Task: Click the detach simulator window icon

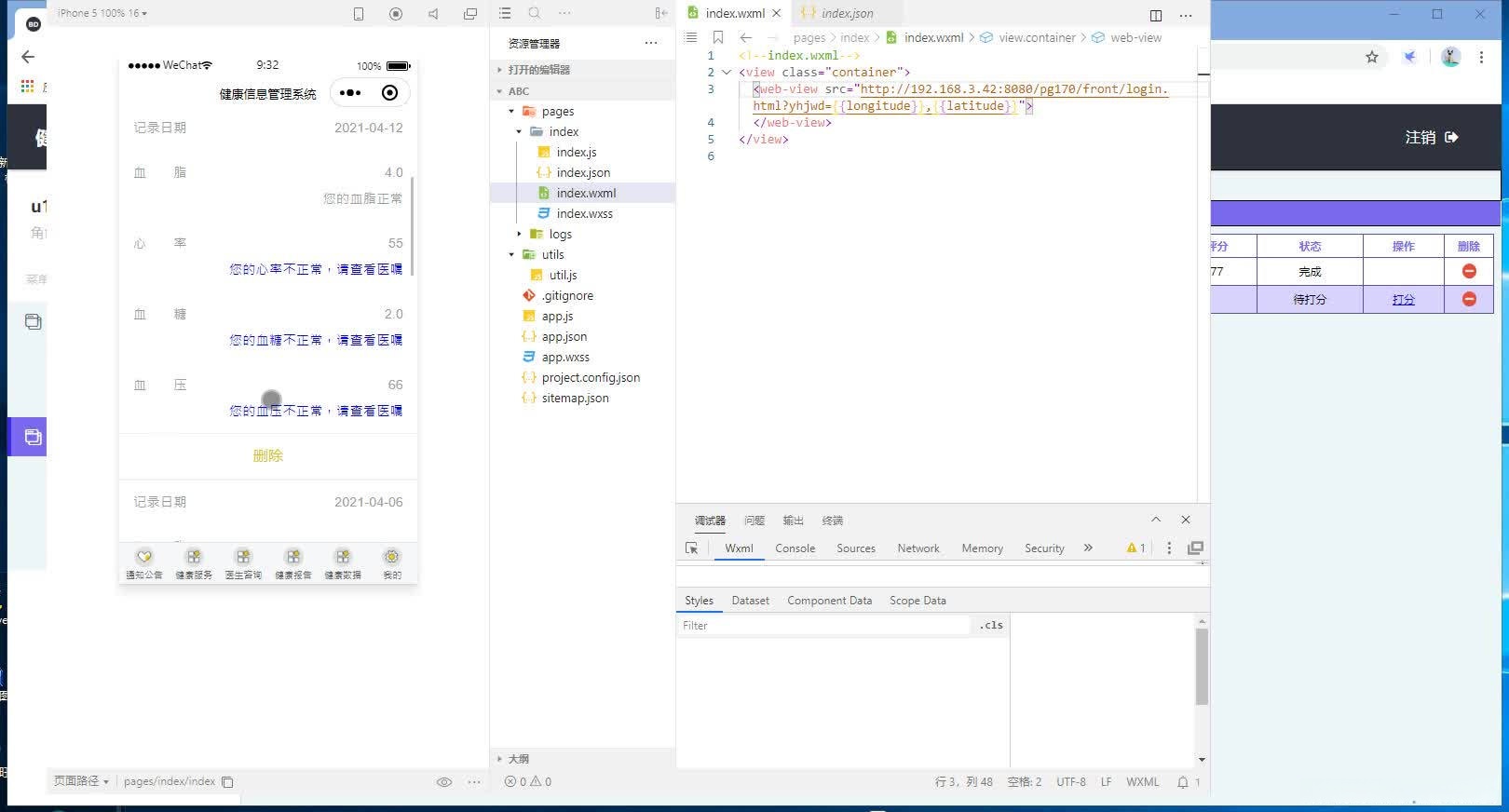Action: tap(470, 14)
